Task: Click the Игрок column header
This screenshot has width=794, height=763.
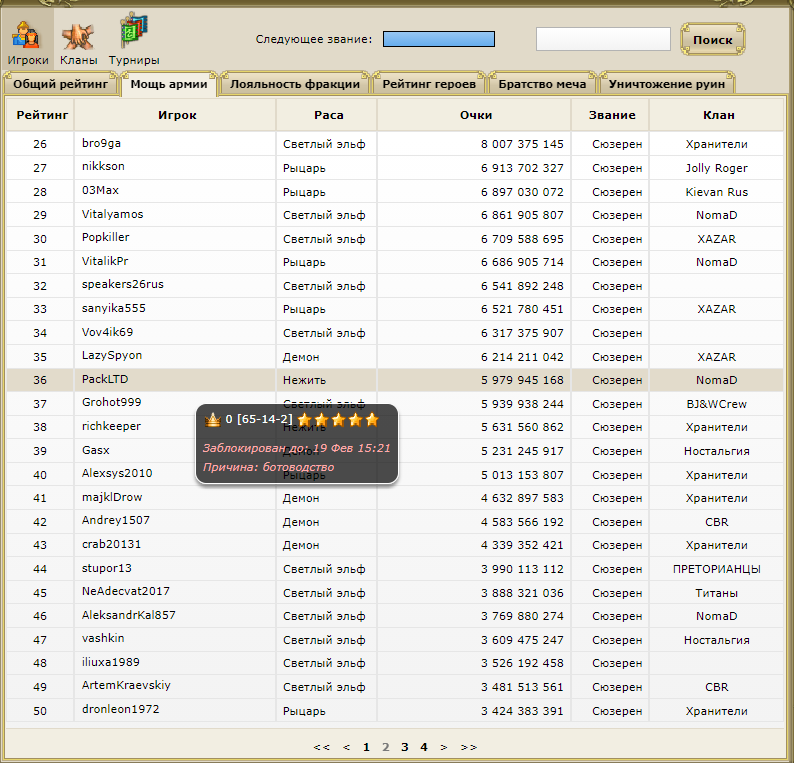Action: point(177,115)
